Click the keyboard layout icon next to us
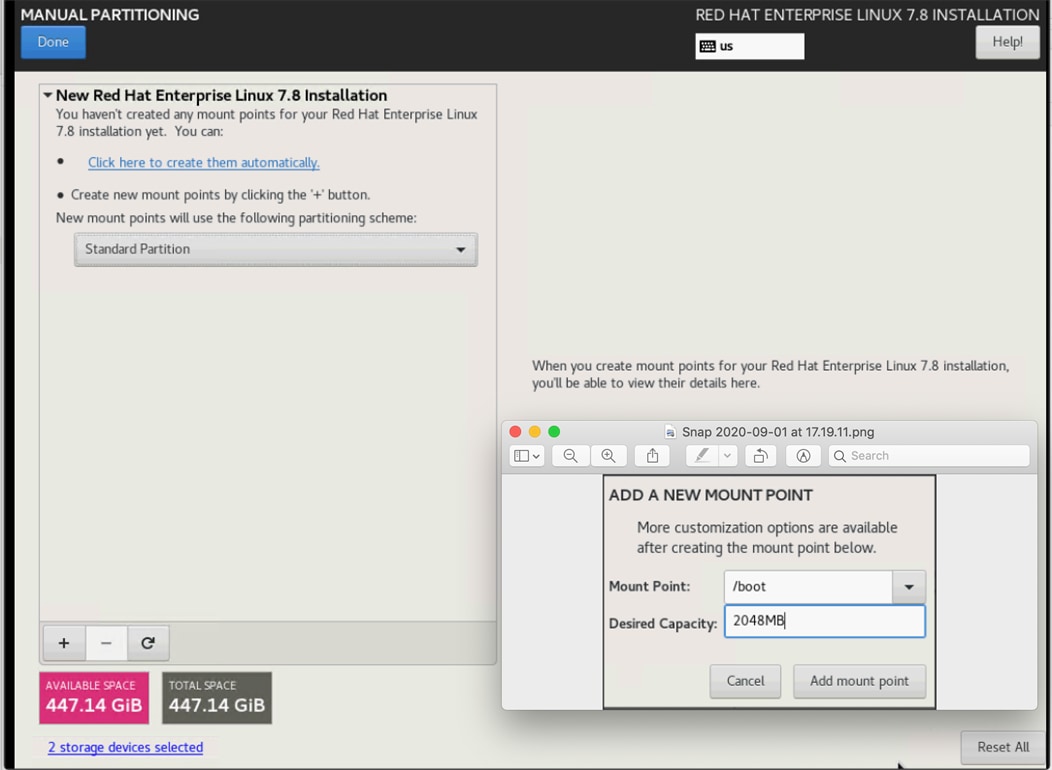Viewport: 1052px width, 770px height. 707,46
